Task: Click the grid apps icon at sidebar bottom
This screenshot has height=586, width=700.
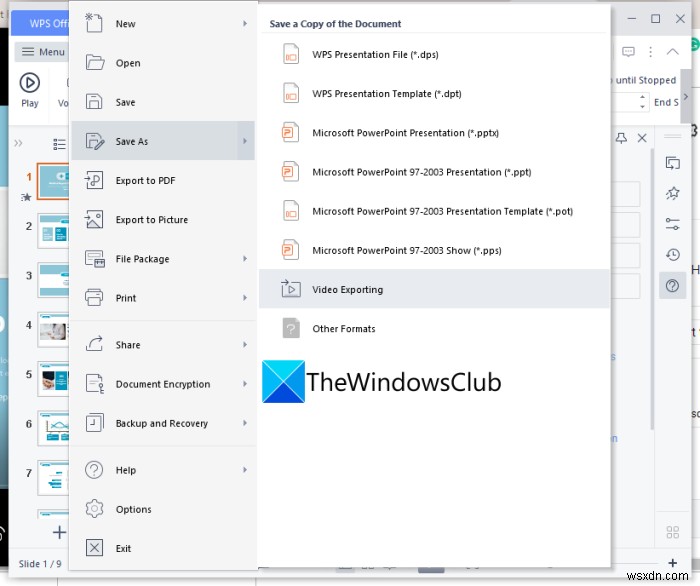Action: [x=673, y=532]
